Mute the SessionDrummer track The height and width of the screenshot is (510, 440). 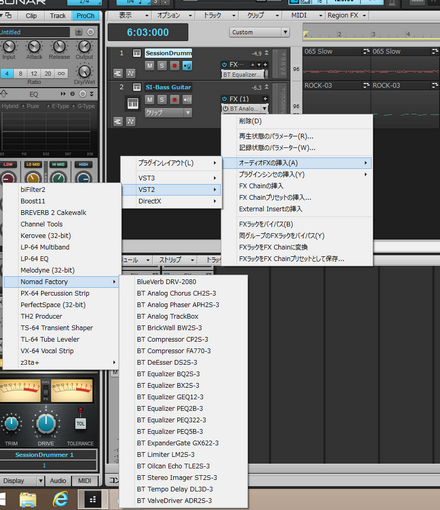[150, 66]
